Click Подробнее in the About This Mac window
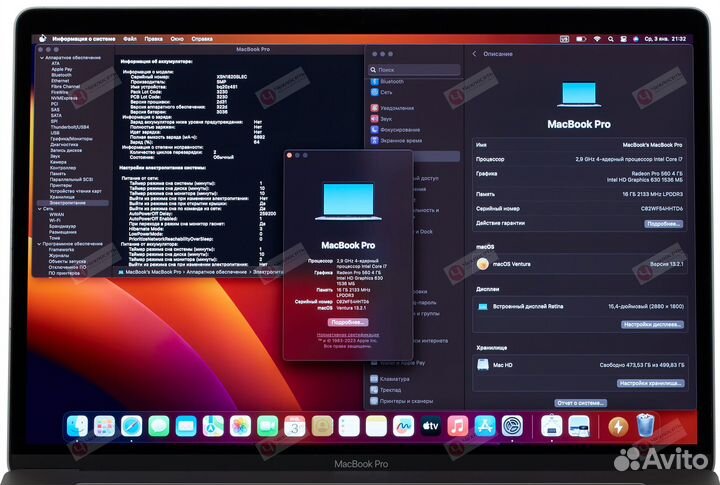 348,322
